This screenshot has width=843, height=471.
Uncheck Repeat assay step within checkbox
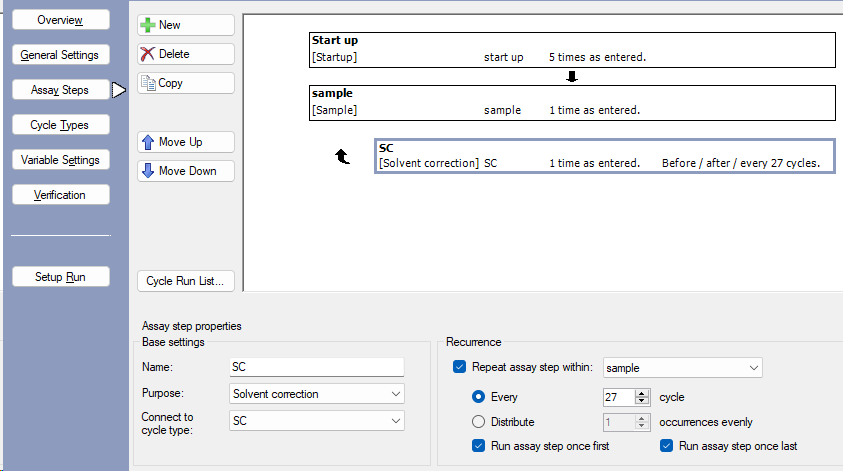tap(460, 367)
